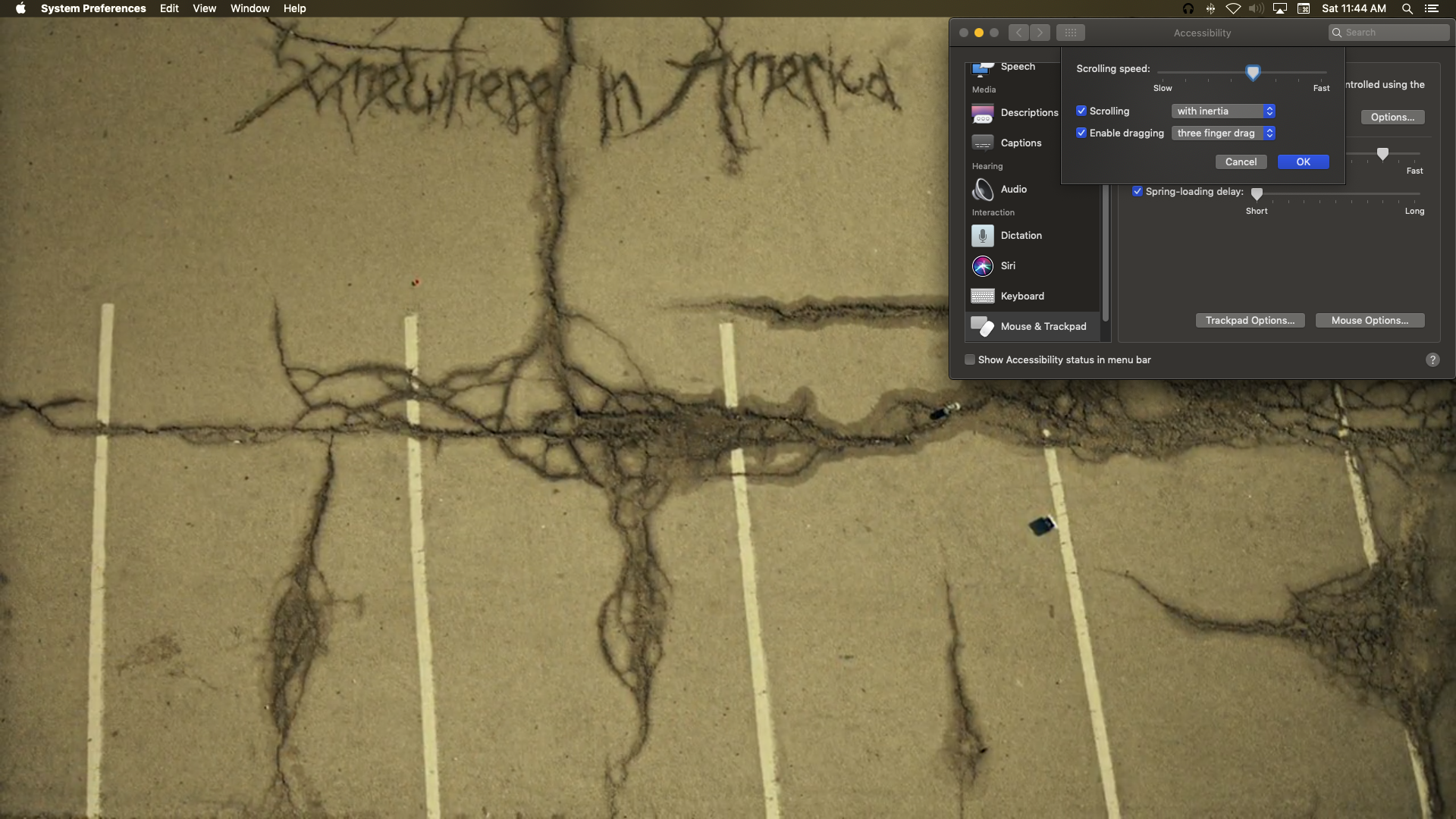This screenshot has width=1456, height=819.
Task: Go back in System Preferences
Action: 1018,33
